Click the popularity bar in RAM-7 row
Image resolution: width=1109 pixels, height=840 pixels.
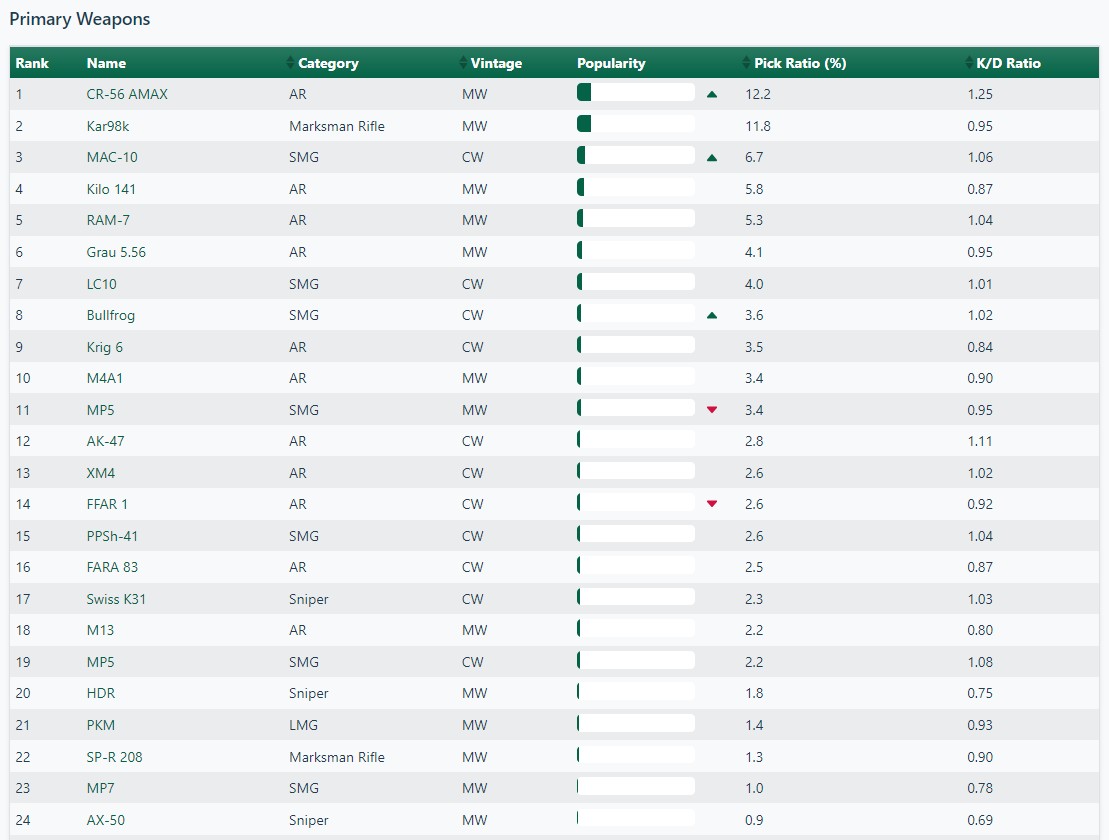pos(636,218)
